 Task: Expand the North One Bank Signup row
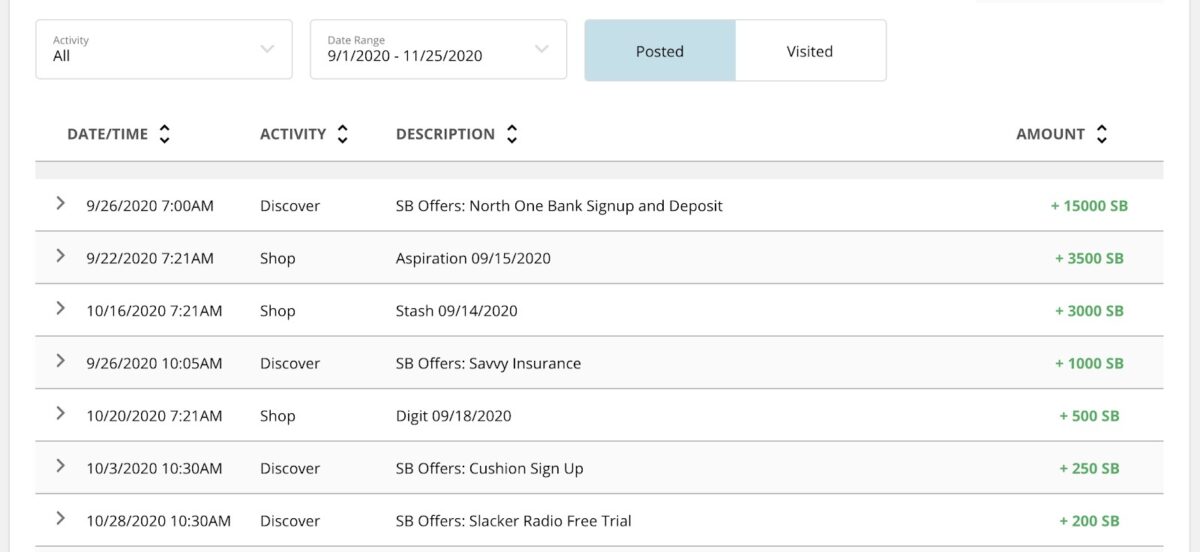[x=60, y=203]
